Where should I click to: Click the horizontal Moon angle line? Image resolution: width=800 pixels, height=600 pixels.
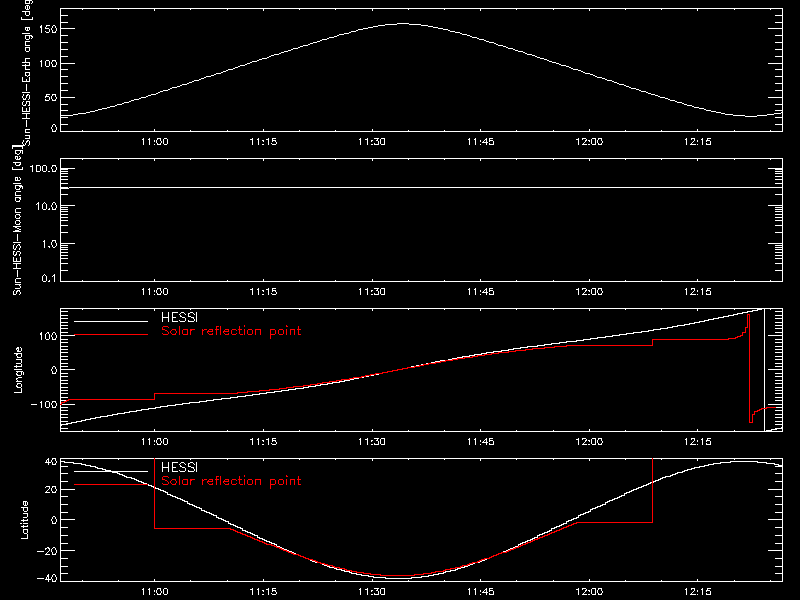click(421, 188)
